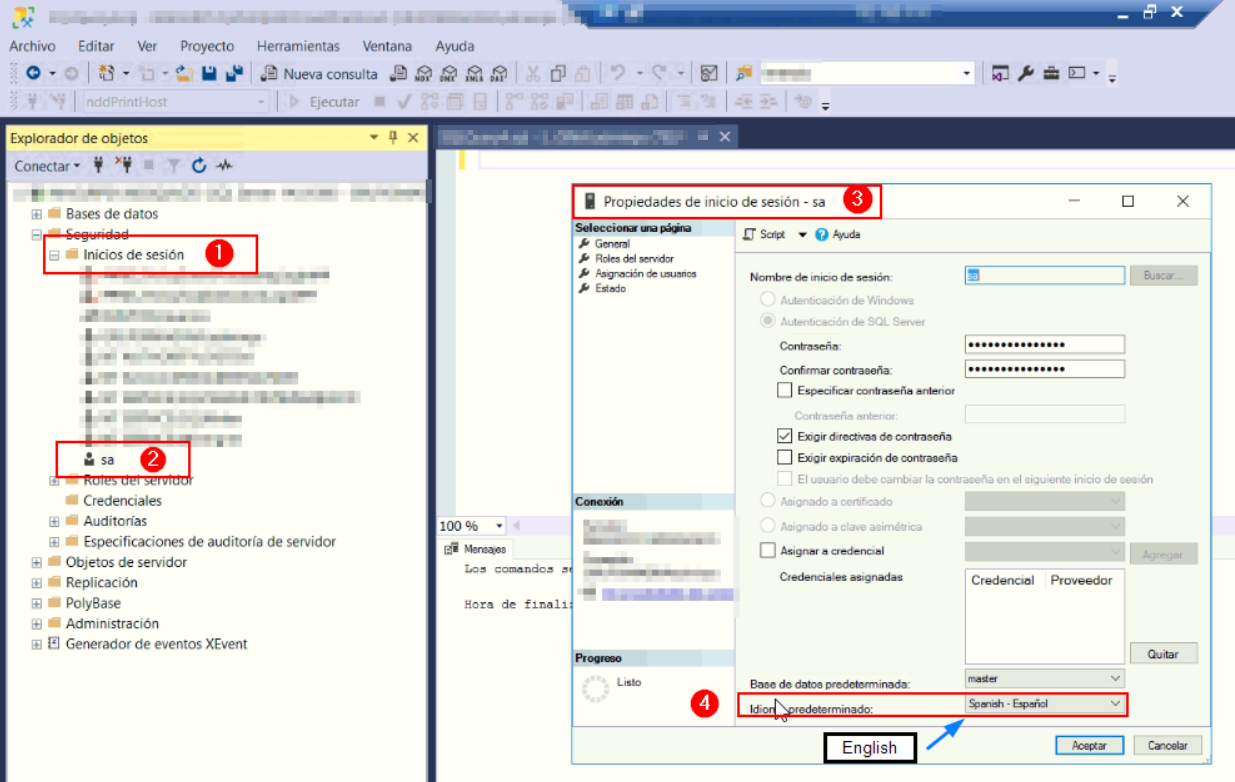1235x782 pixels.
Task: Click the Aceptar button
Action: 1089,746
